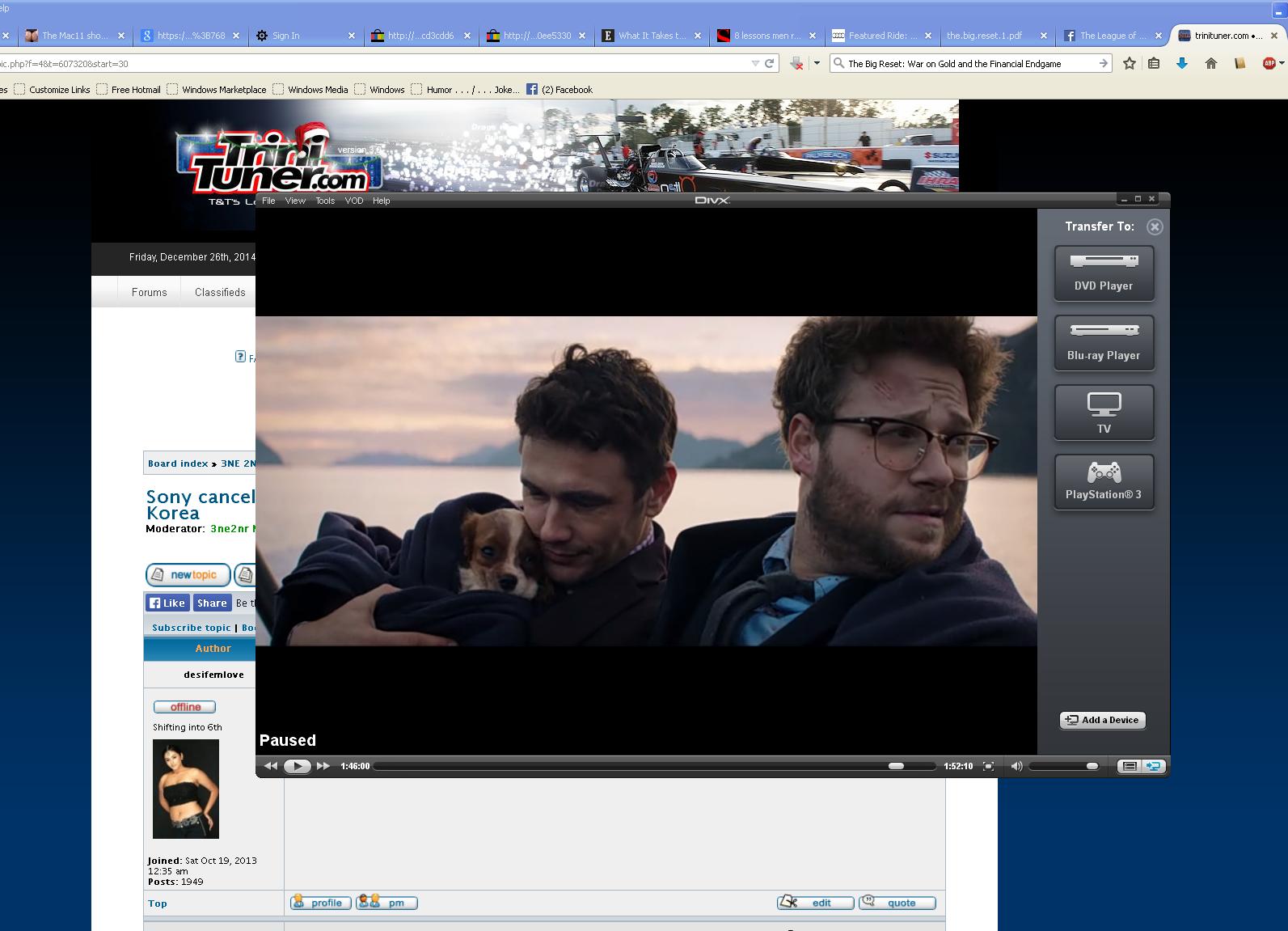1288x931 pixels.
Task: Open the URL history dropdown arrow
Action: pos(755,63)
